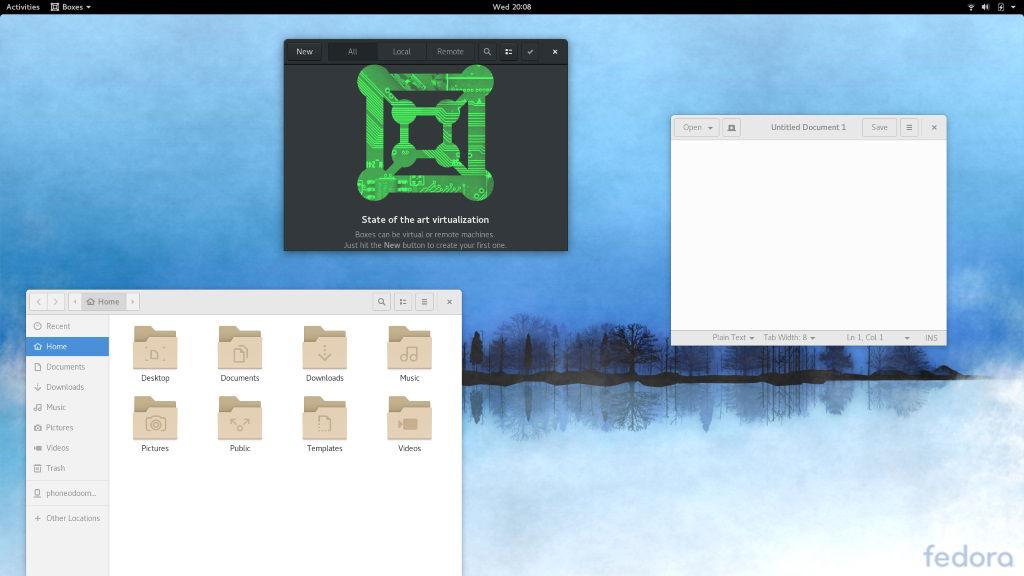
Task: Click New to create your first box
Action: 304,51
